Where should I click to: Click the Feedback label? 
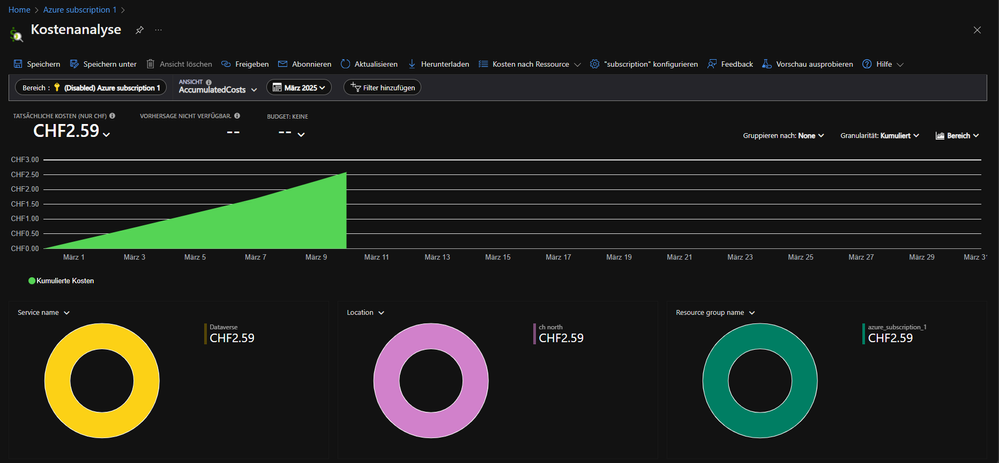coord(737,64)
